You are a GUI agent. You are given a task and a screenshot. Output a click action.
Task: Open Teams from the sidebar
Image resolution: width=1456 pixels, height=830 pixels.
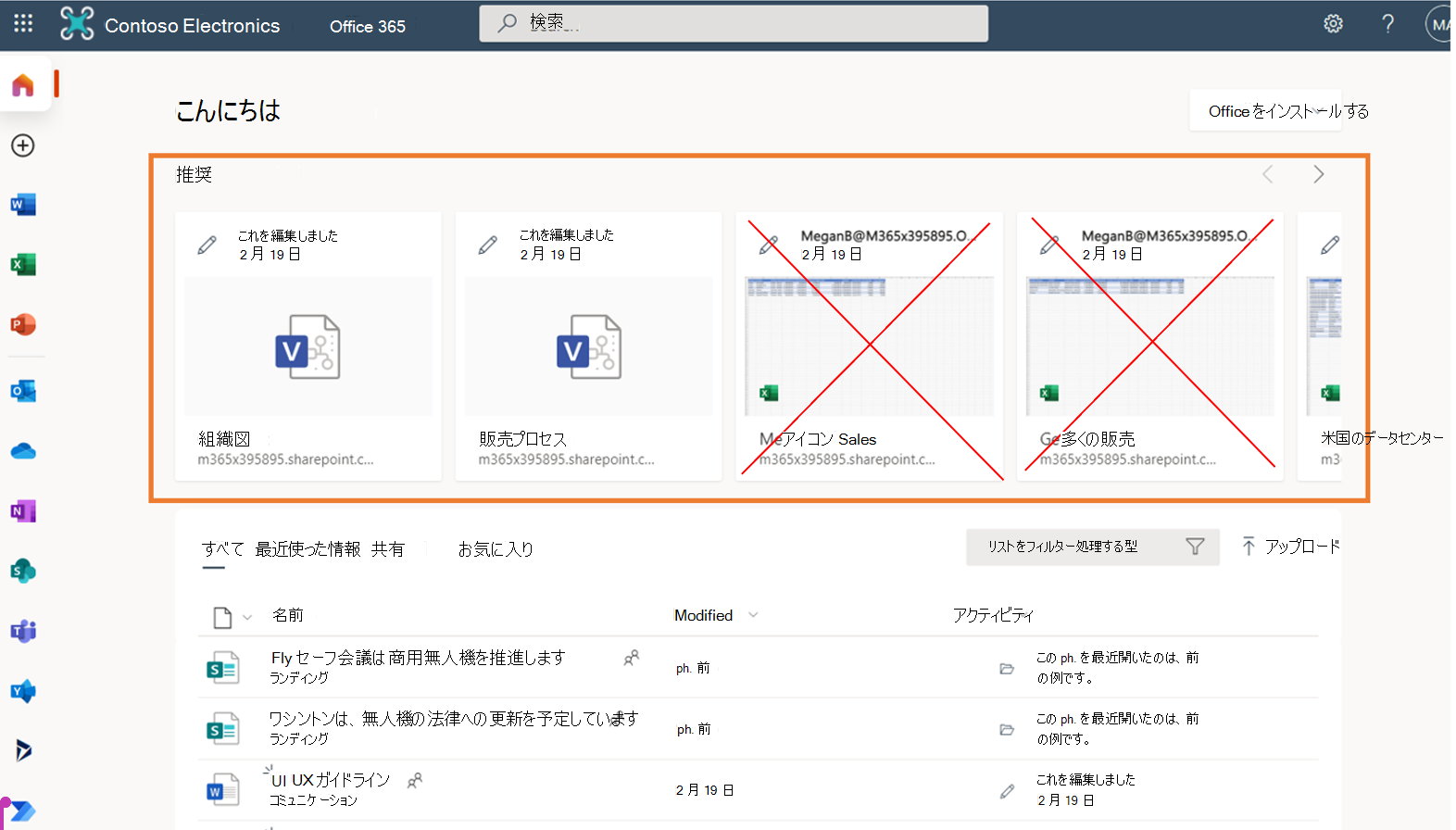[x=23, y=632]
